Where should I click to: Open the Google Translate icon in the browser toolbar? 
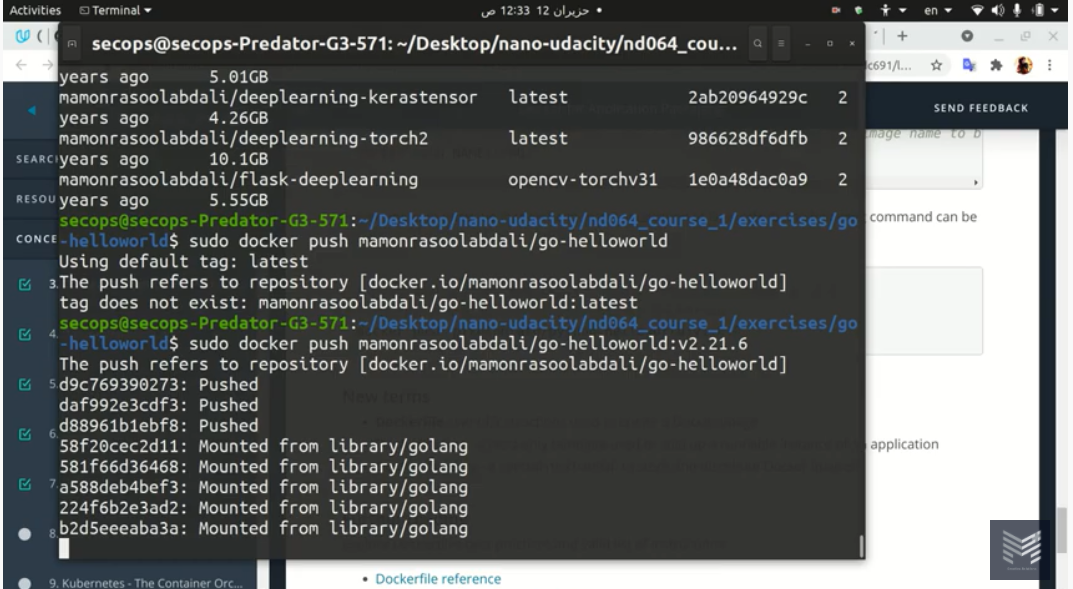click(x=969, y=65)
